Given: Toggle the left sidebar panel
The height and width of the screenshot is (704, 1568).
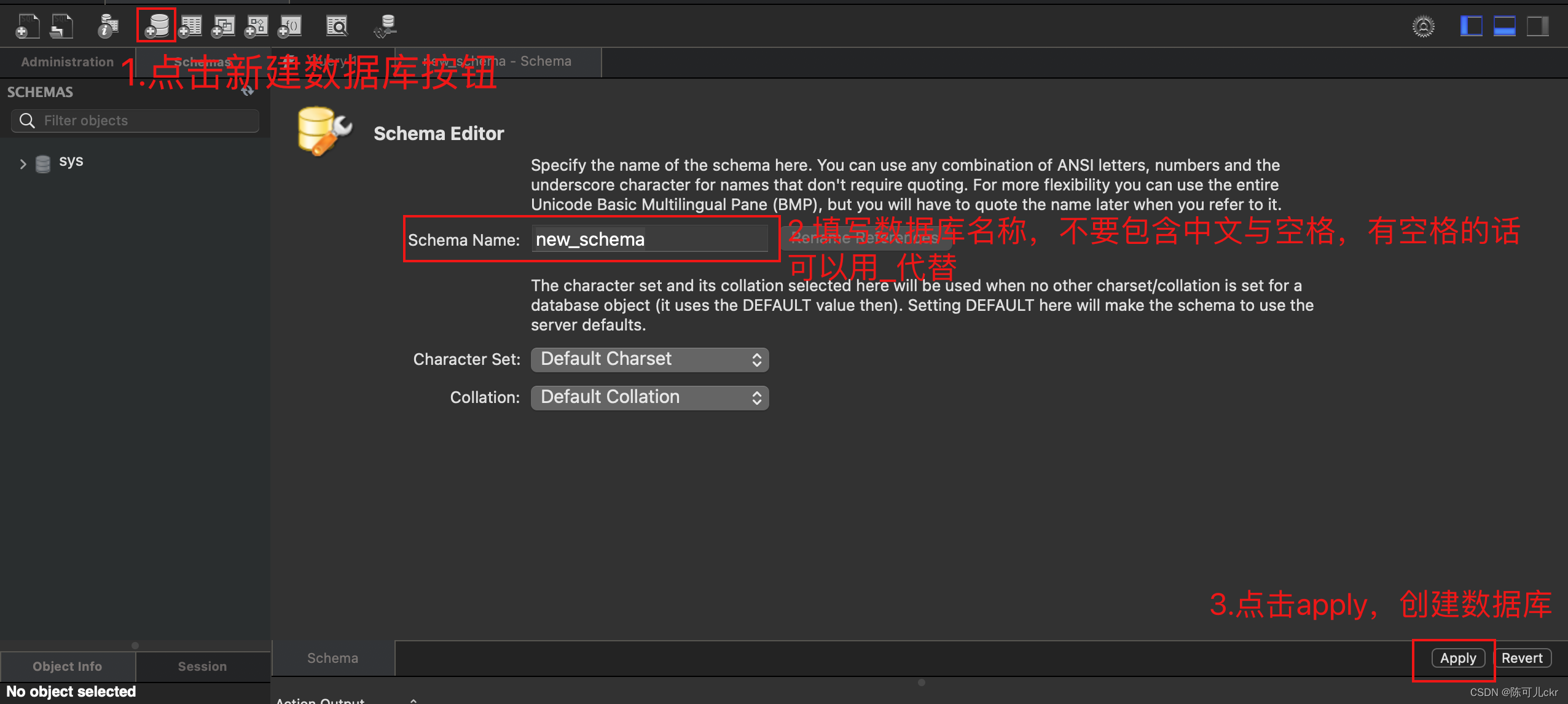Looking at the screenshot, I should click(x=1471, y=26).
